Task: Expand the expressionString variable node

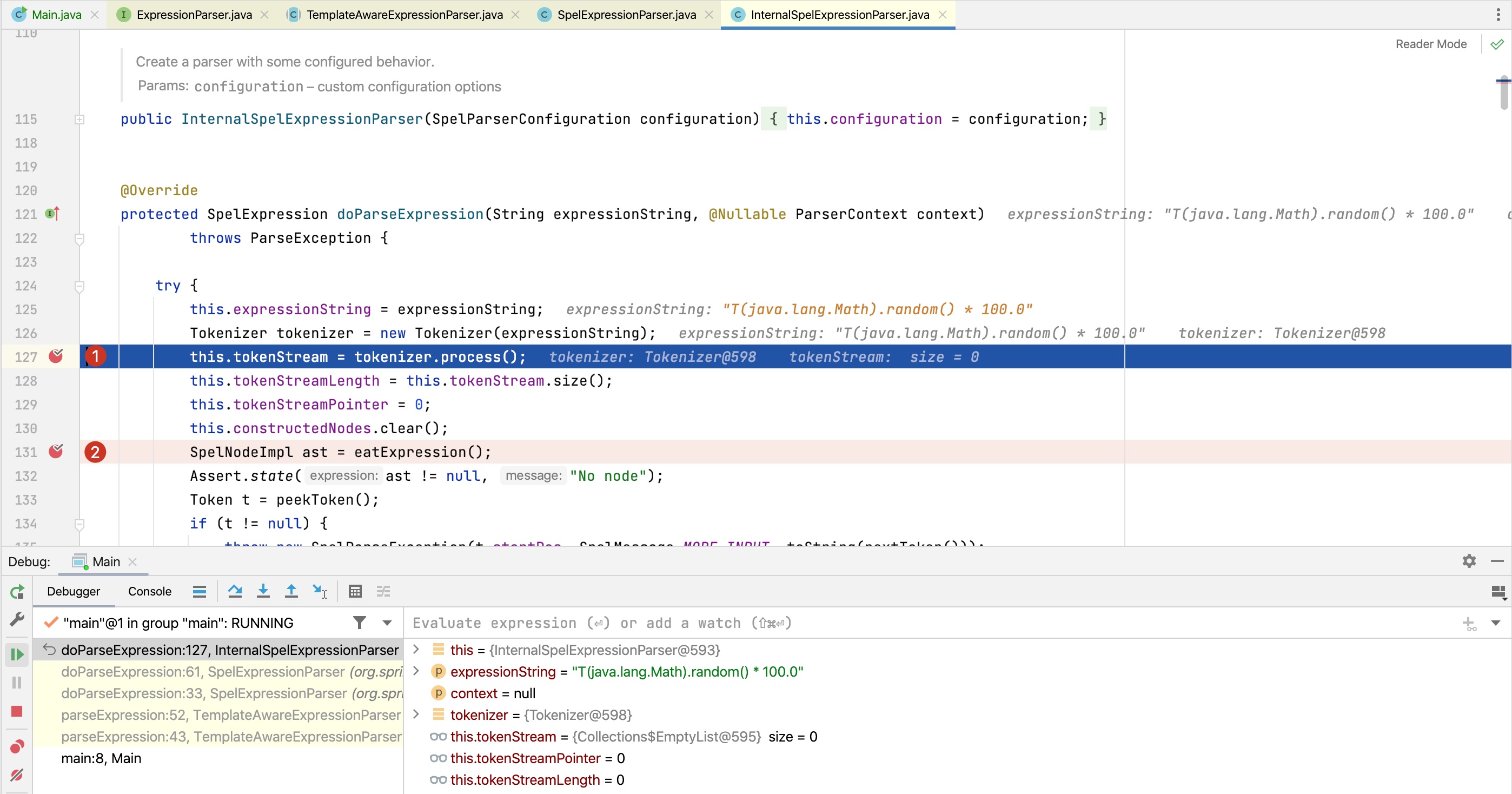Action: (416, 671)
